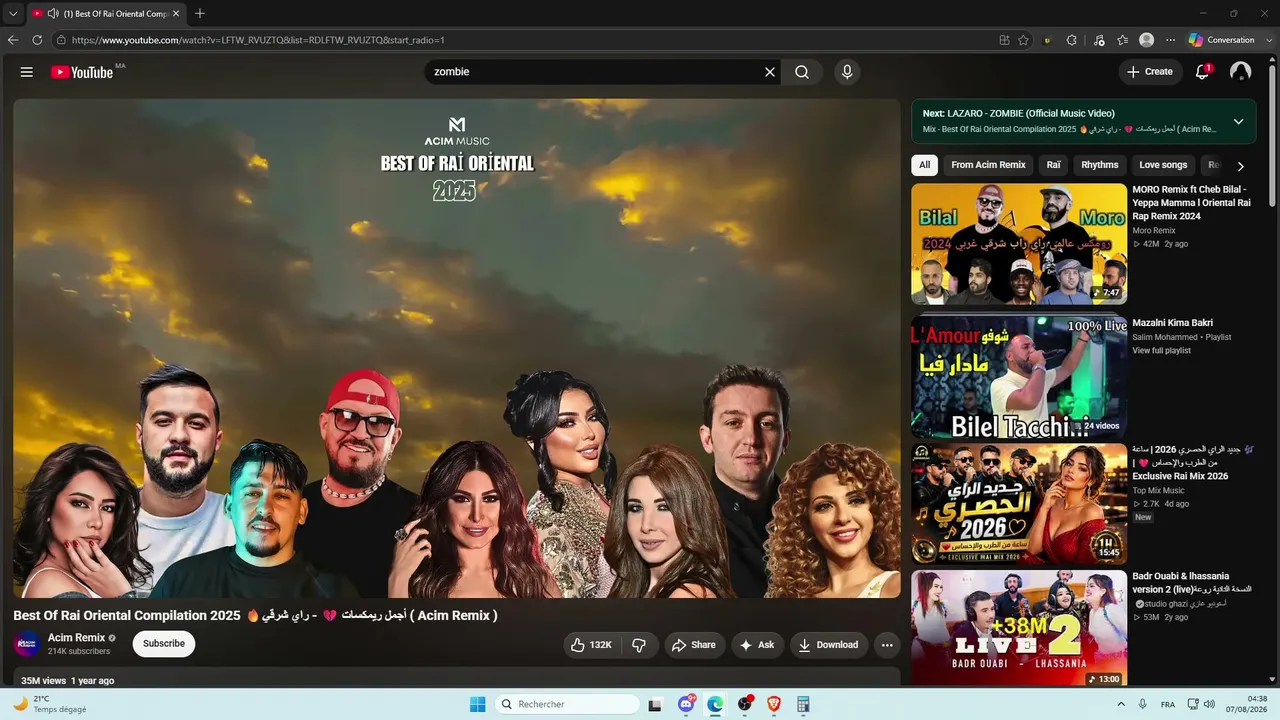Open the weather widget showing 21°C

(48, 704)
